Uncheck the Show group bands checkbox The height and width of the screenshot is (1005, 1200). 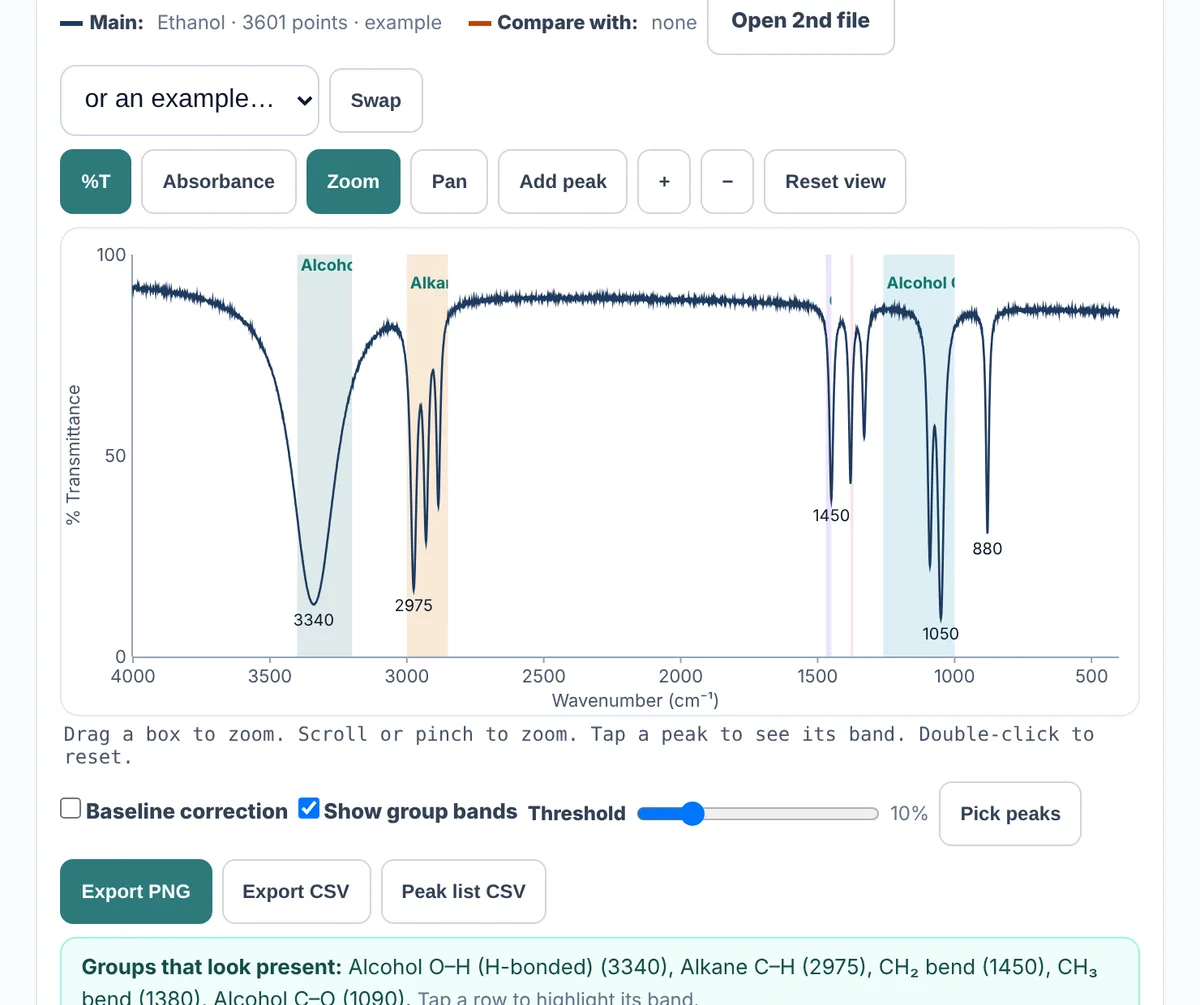309,809
